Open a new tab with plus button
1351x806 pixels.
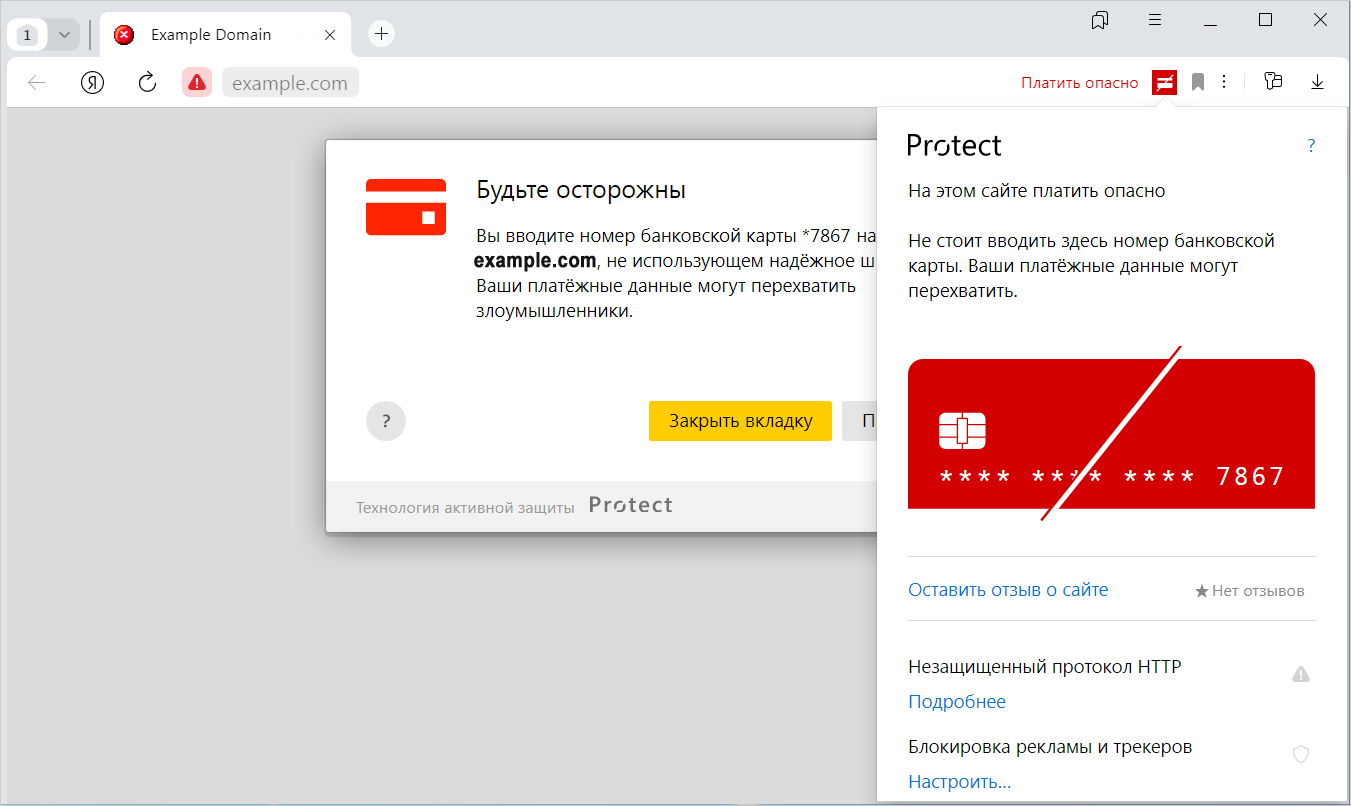[381, 34]
